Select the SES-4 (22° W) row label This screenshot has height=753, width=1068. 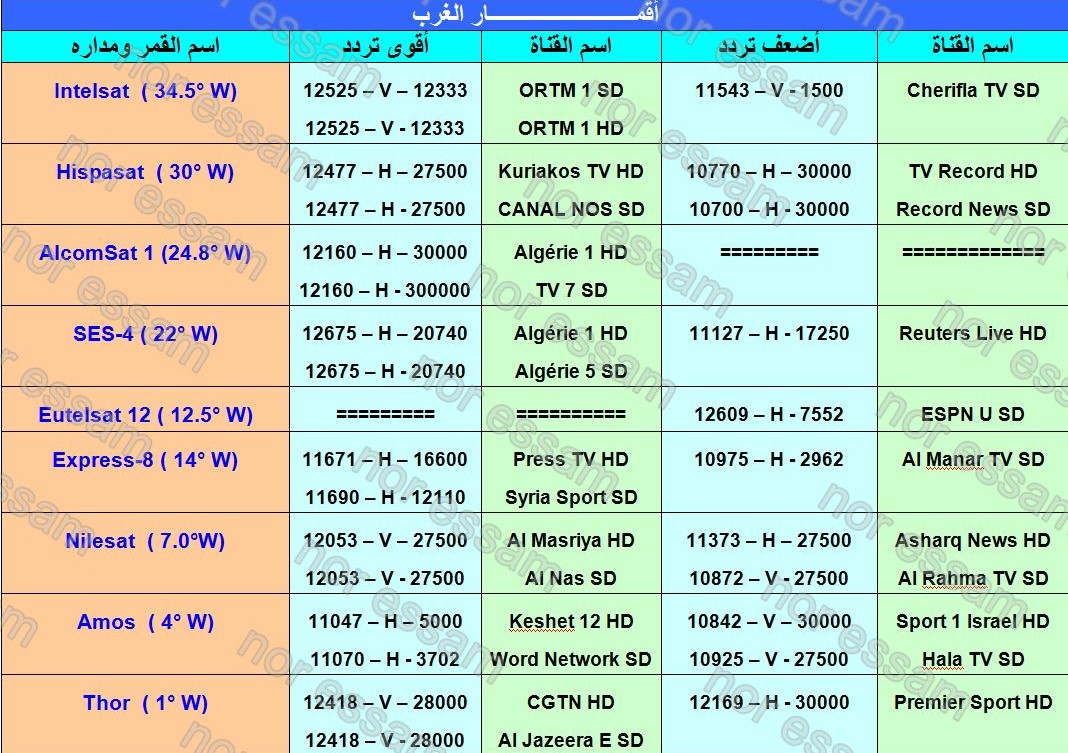click(145, 334)
